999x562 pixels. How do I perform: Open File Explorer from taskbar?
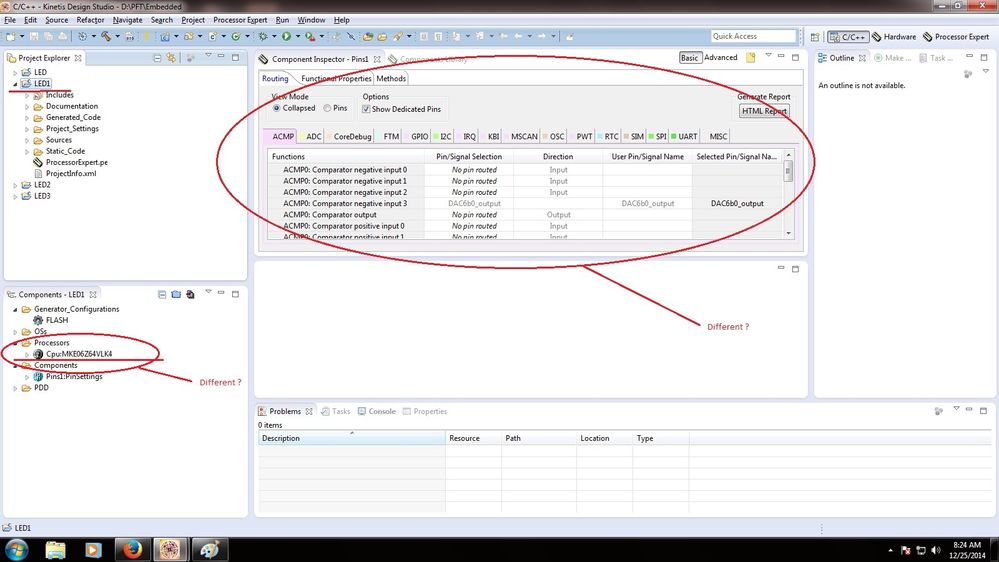[55, 549]
